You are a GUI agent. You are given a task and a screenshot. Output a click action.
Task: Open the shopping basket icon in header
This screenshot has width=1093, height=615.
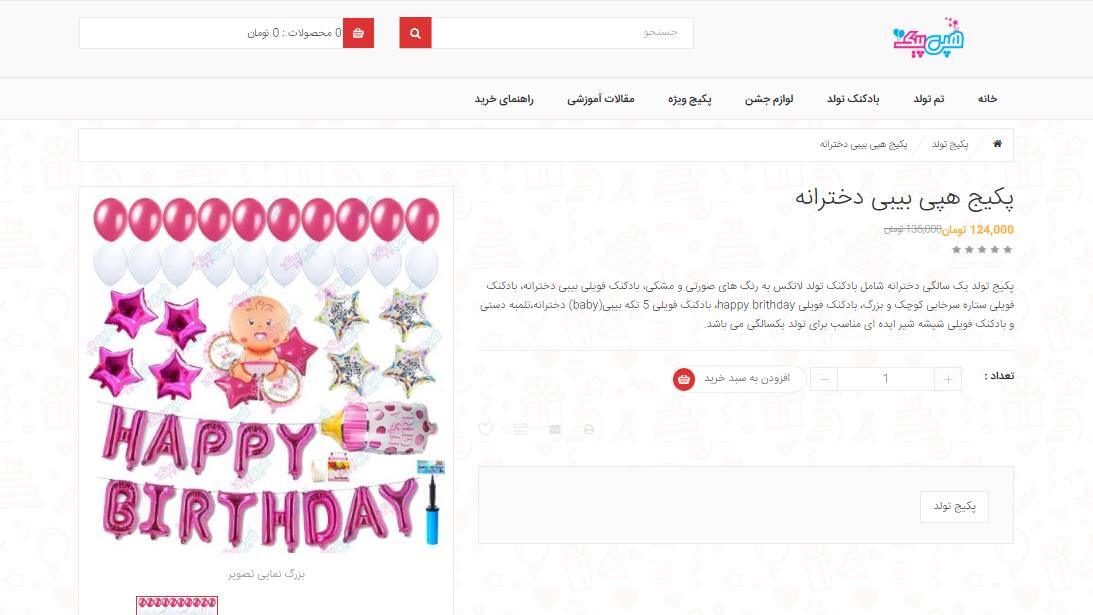[x=358, y=33]
